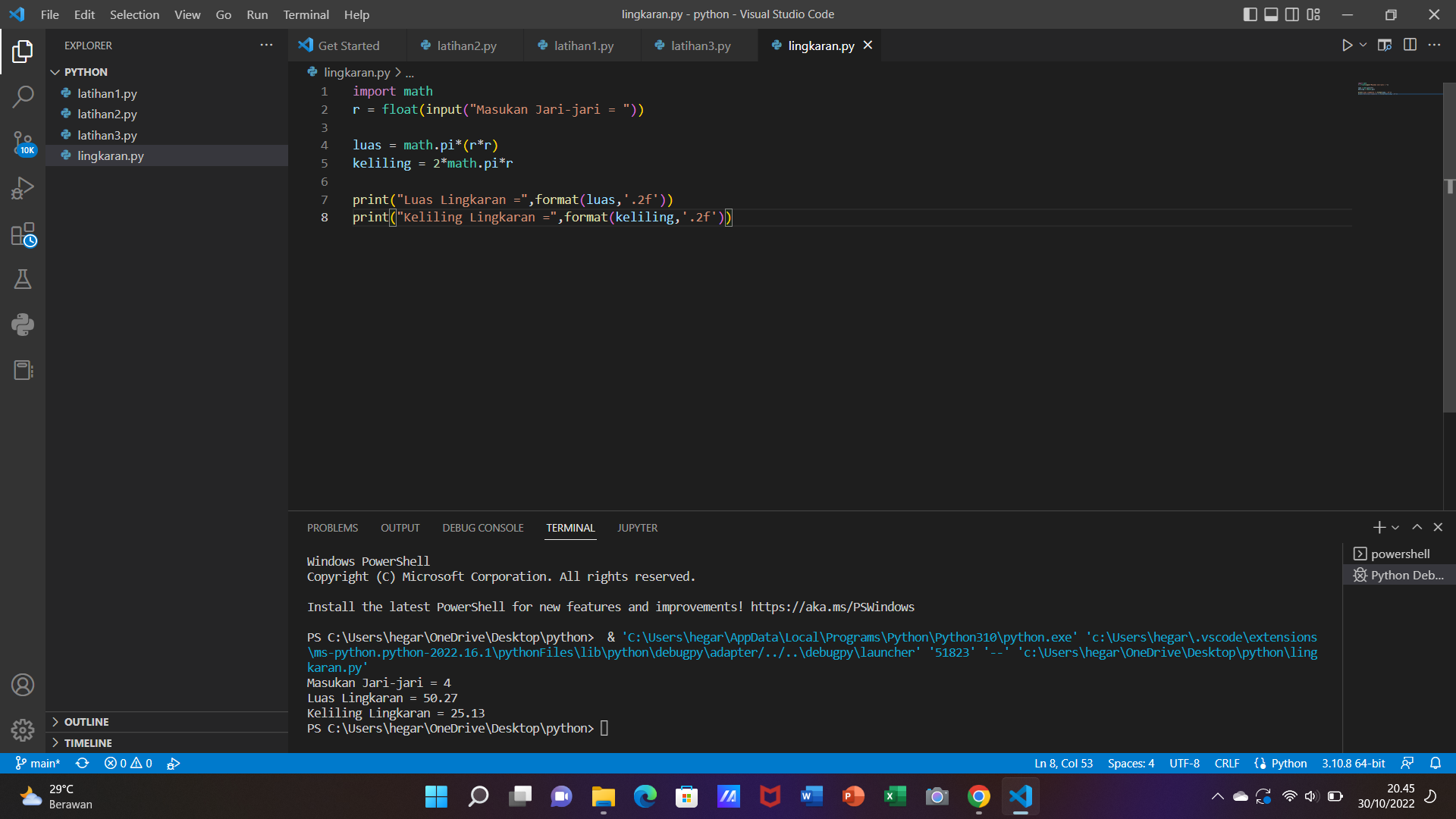1456x819 pixels.
Task: Run the Python file
Action: point(1346,45)
